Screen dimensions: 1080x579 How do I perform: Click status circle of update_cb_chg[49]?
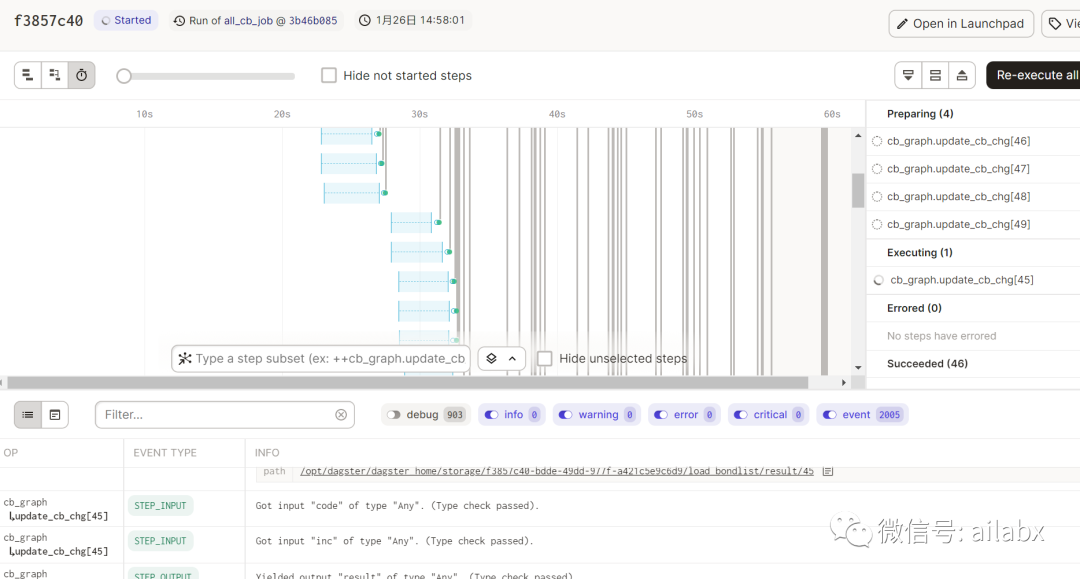coord(877,224)
